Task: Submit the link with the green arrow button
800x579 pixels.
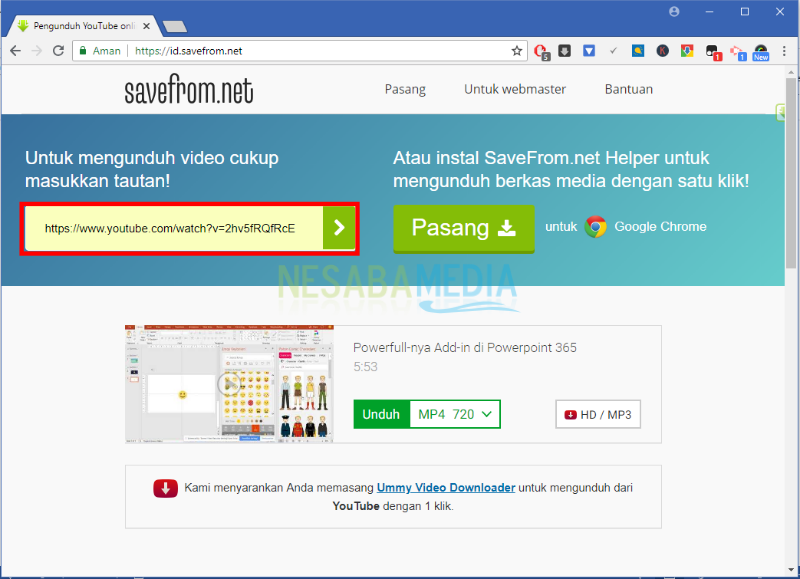Action: pos(339,228)
